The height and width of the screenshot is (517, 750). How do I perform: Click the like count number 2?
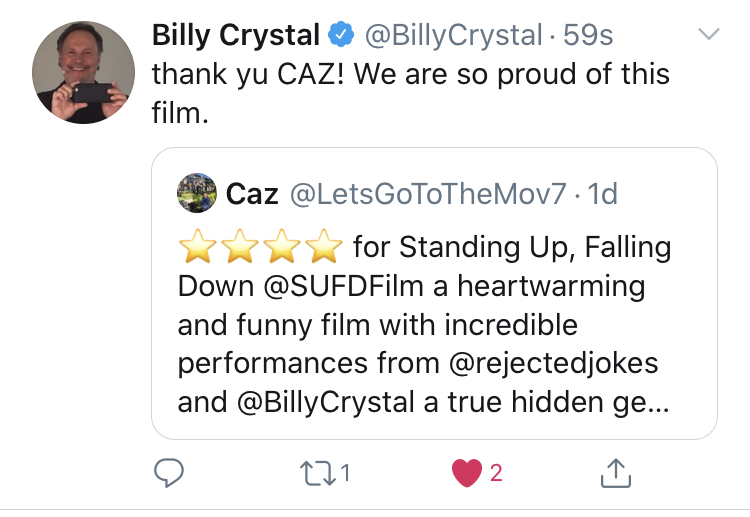[496, 474]
